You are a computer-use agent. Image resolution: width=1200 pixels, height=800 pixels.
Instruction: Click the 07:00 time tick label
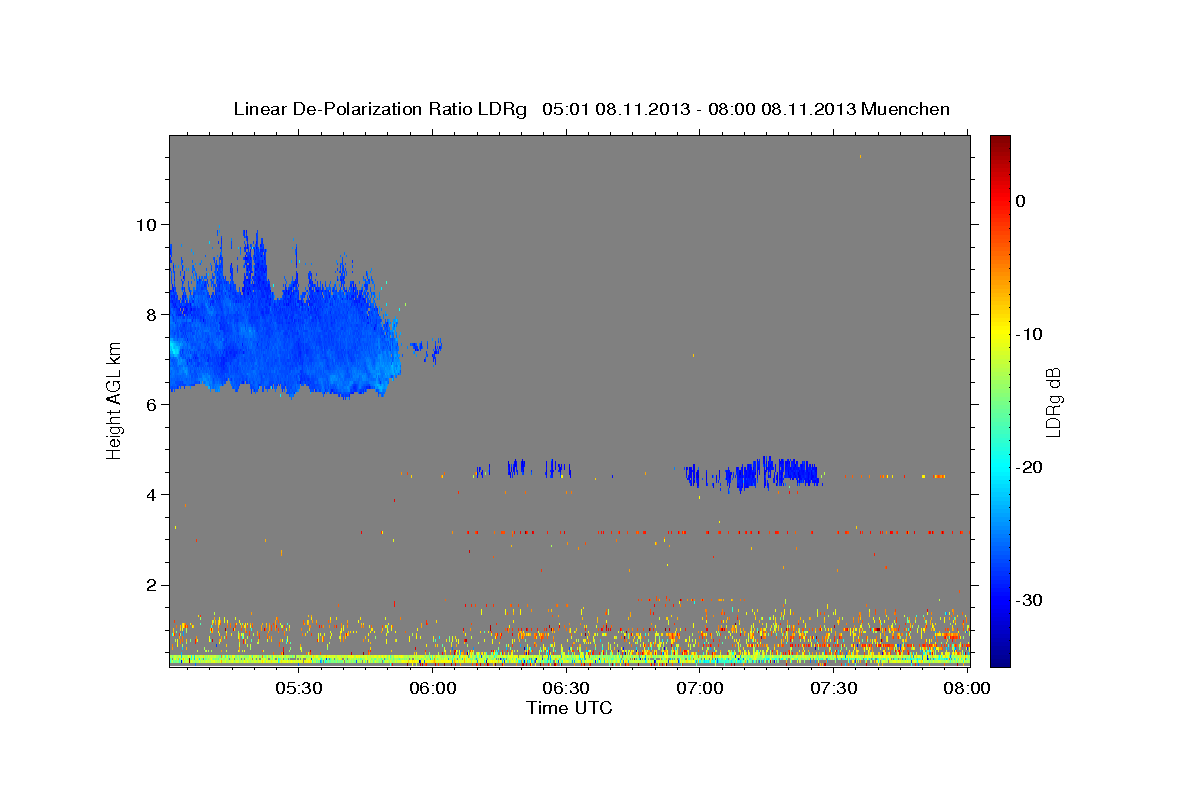700,688
